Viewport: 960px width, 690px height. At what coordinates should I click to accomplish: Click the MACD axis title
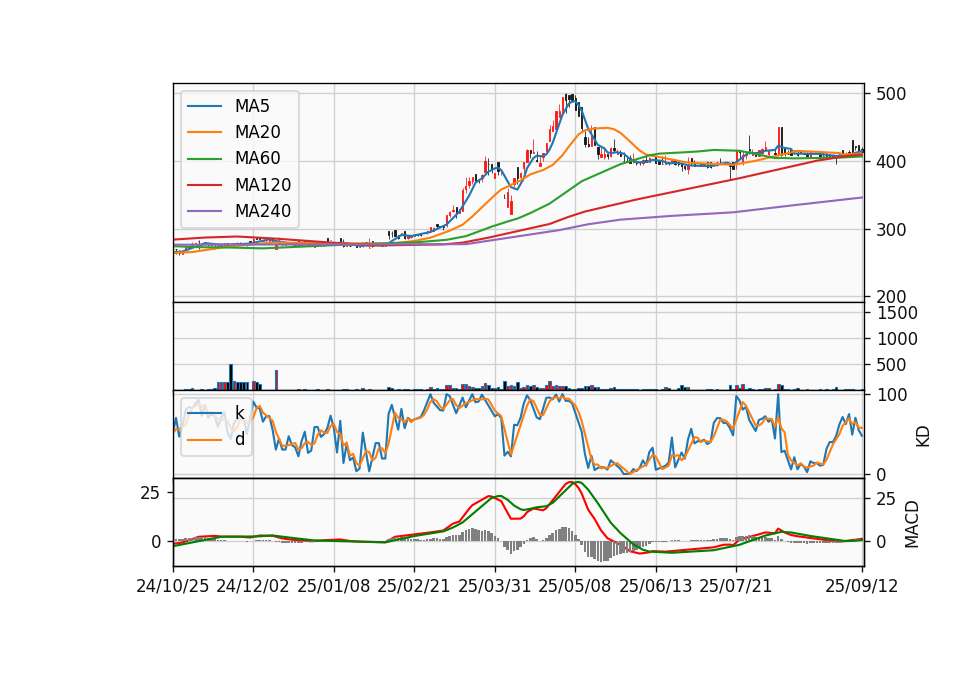912,524
